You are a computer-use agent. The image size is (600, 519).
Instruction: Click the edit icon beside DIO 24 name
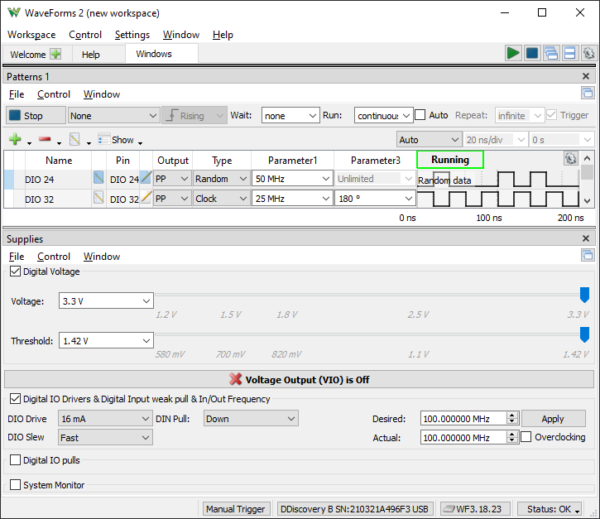(x=99, y=179)
